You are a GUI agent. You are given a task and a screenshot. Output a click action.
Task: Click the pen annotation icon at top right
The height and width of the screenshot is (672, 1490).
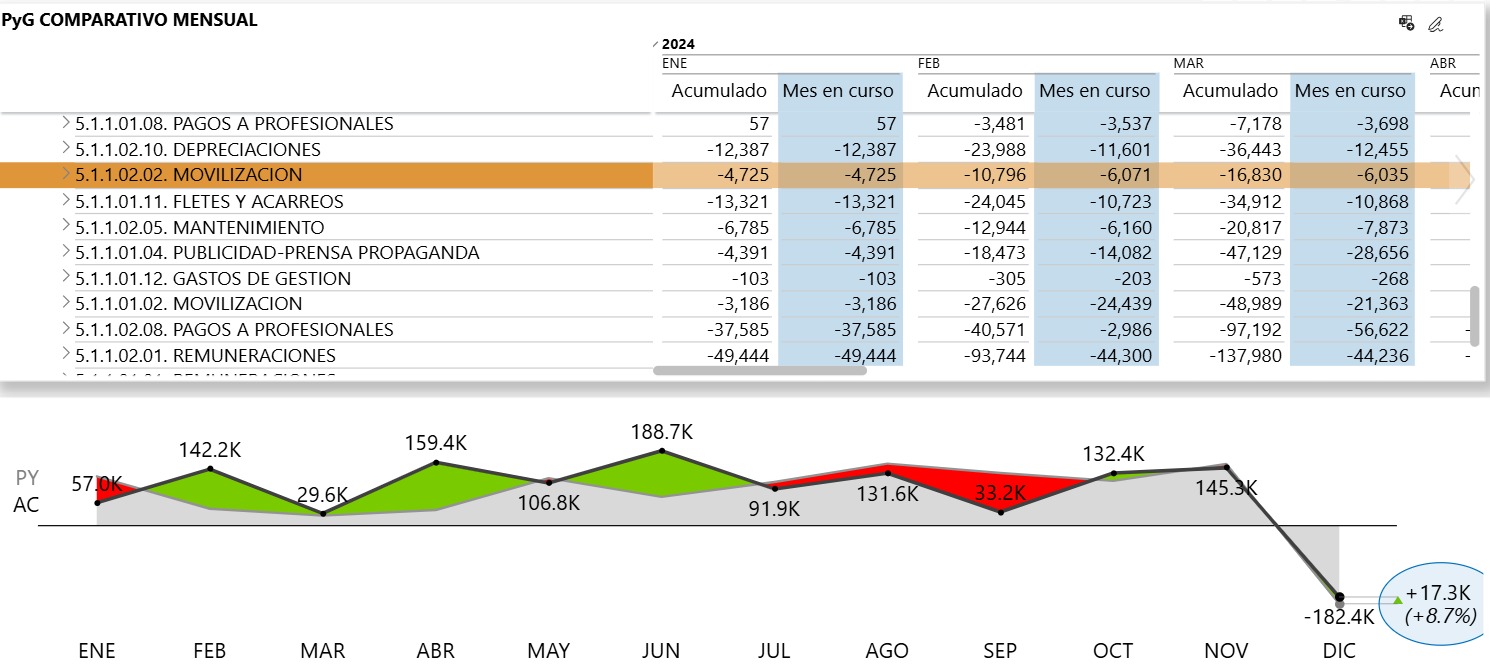click(1436, 23)
